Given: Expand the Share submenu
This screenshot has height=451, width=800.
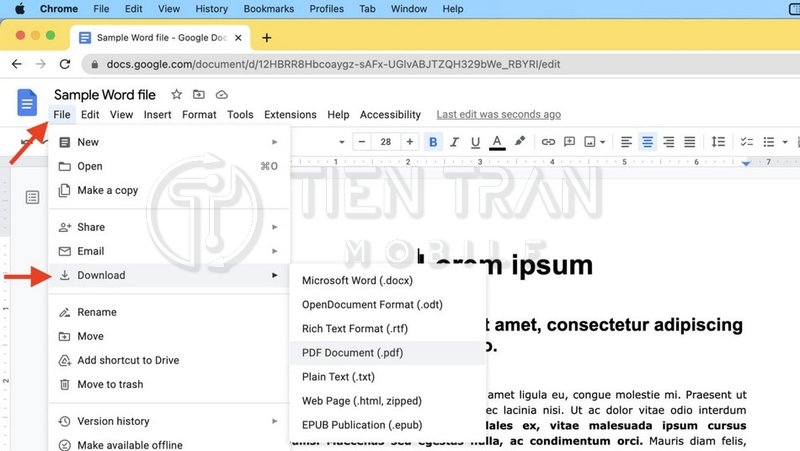Looking at the screenshot, I should pos(169,227).
